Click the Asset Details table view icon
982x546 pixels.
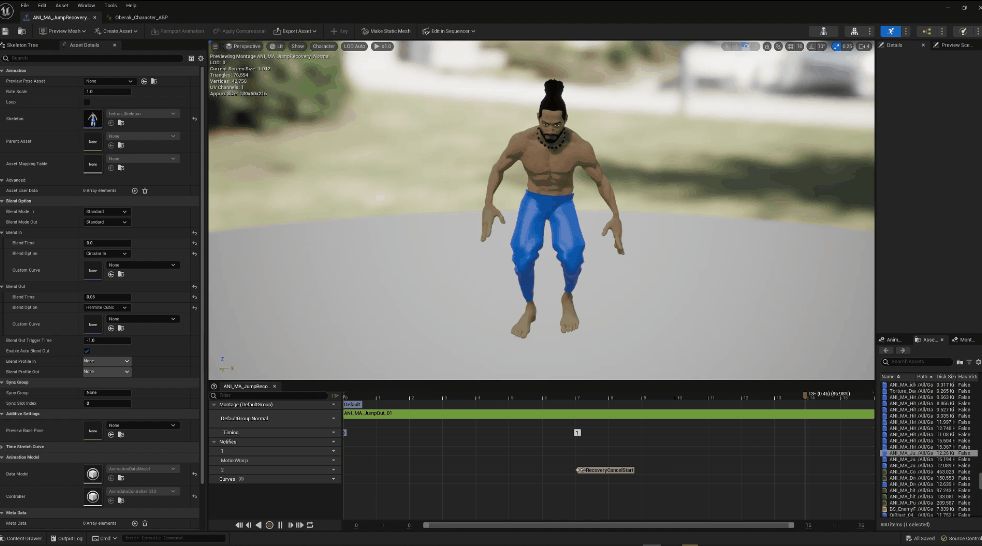[x=191, y=58]
